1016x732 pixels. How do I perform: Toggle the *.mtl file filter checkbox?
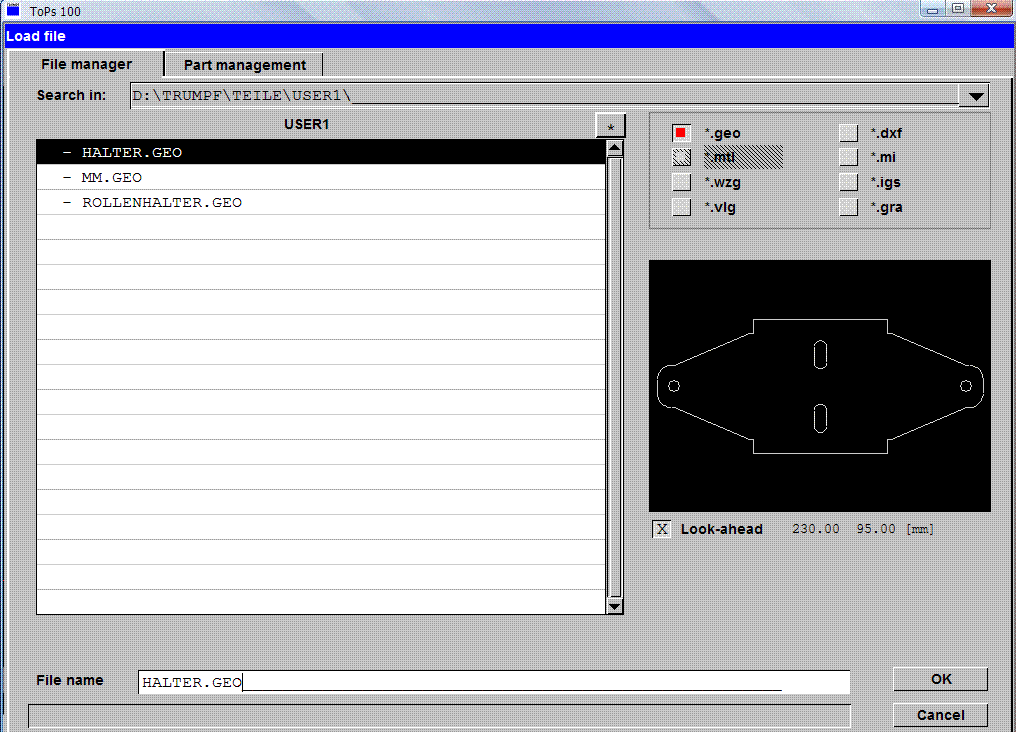coord(681,157)
